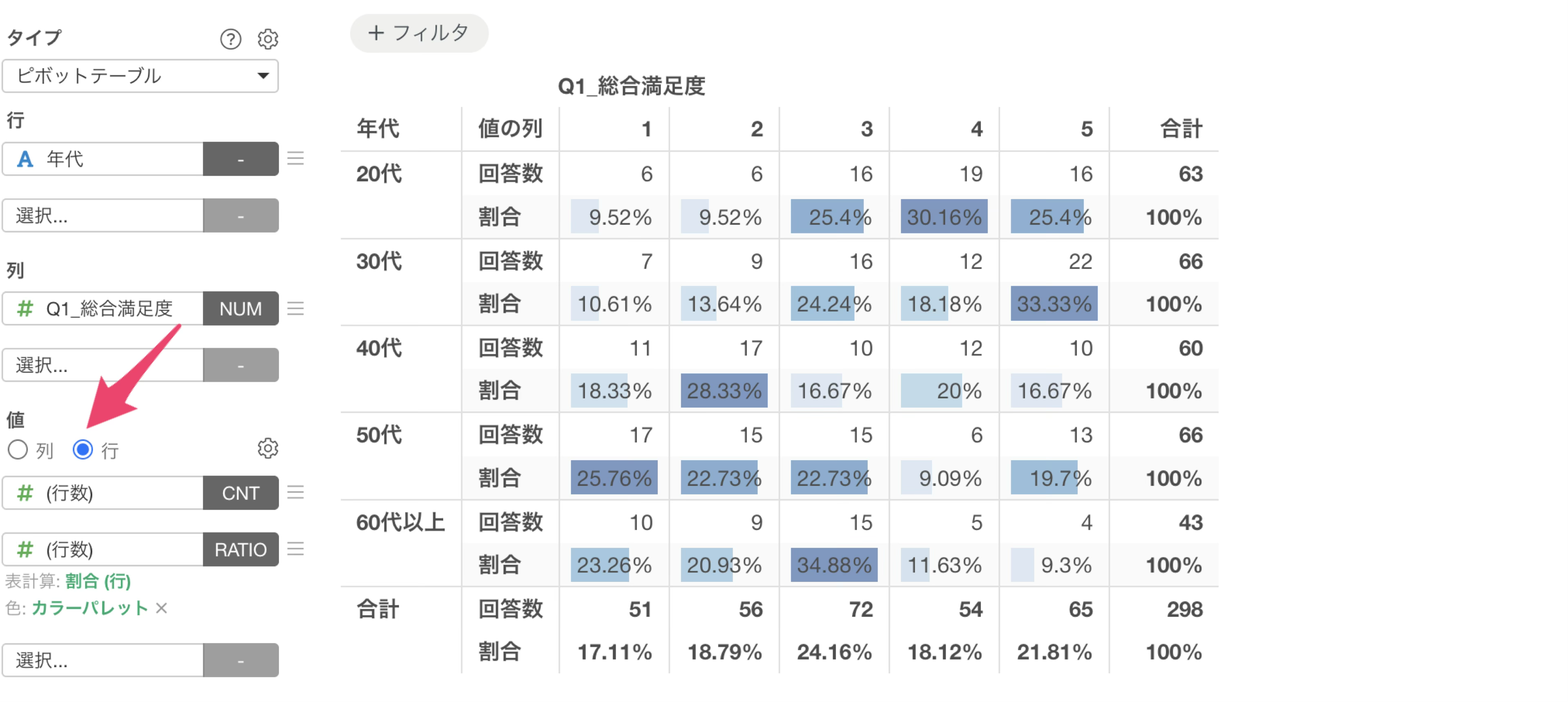Click the カラーパレット color link
The width and height of the screenshot is (1568, 702).
90,608
